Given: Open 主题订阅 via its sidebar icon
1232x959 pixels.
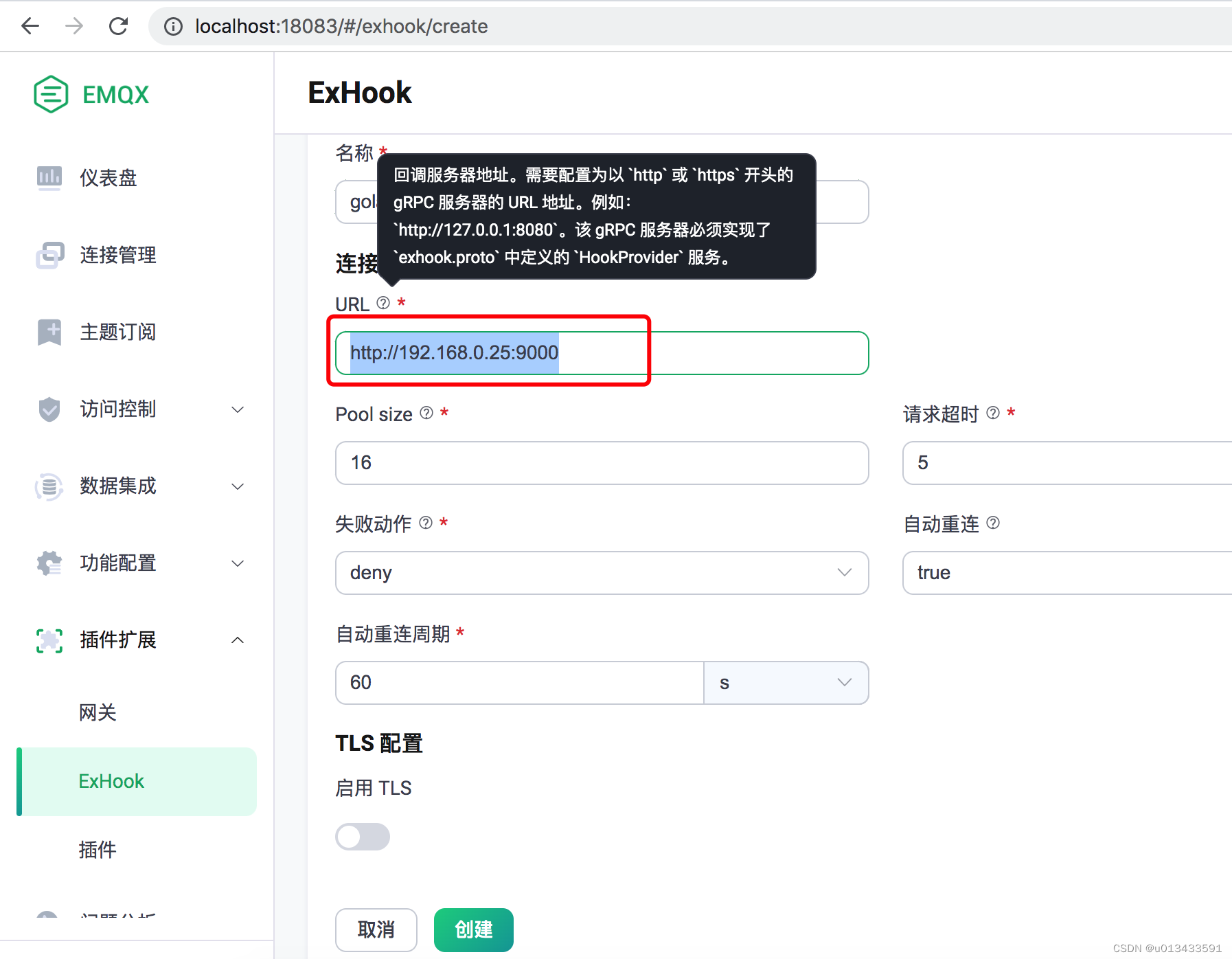Looking at the screenshot, I should [x=49, y=332].
